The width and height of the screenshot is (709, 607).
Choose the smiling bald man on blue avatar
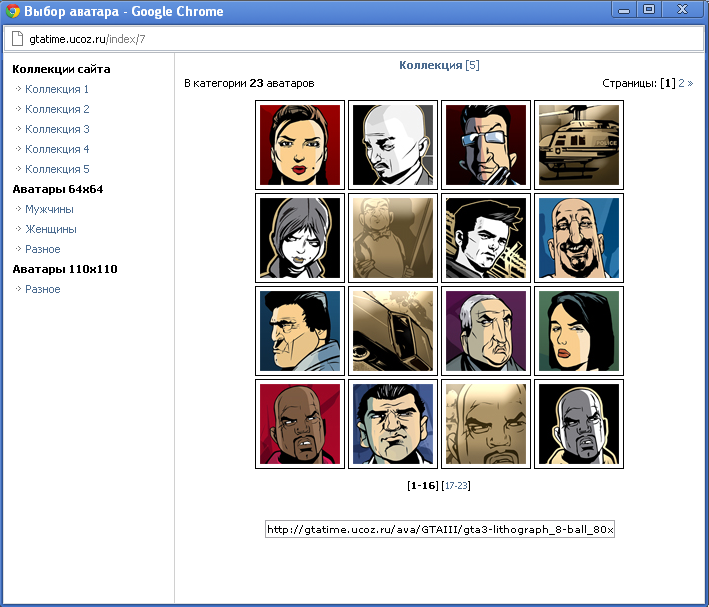pyautogui.click(x=579, y=238)
